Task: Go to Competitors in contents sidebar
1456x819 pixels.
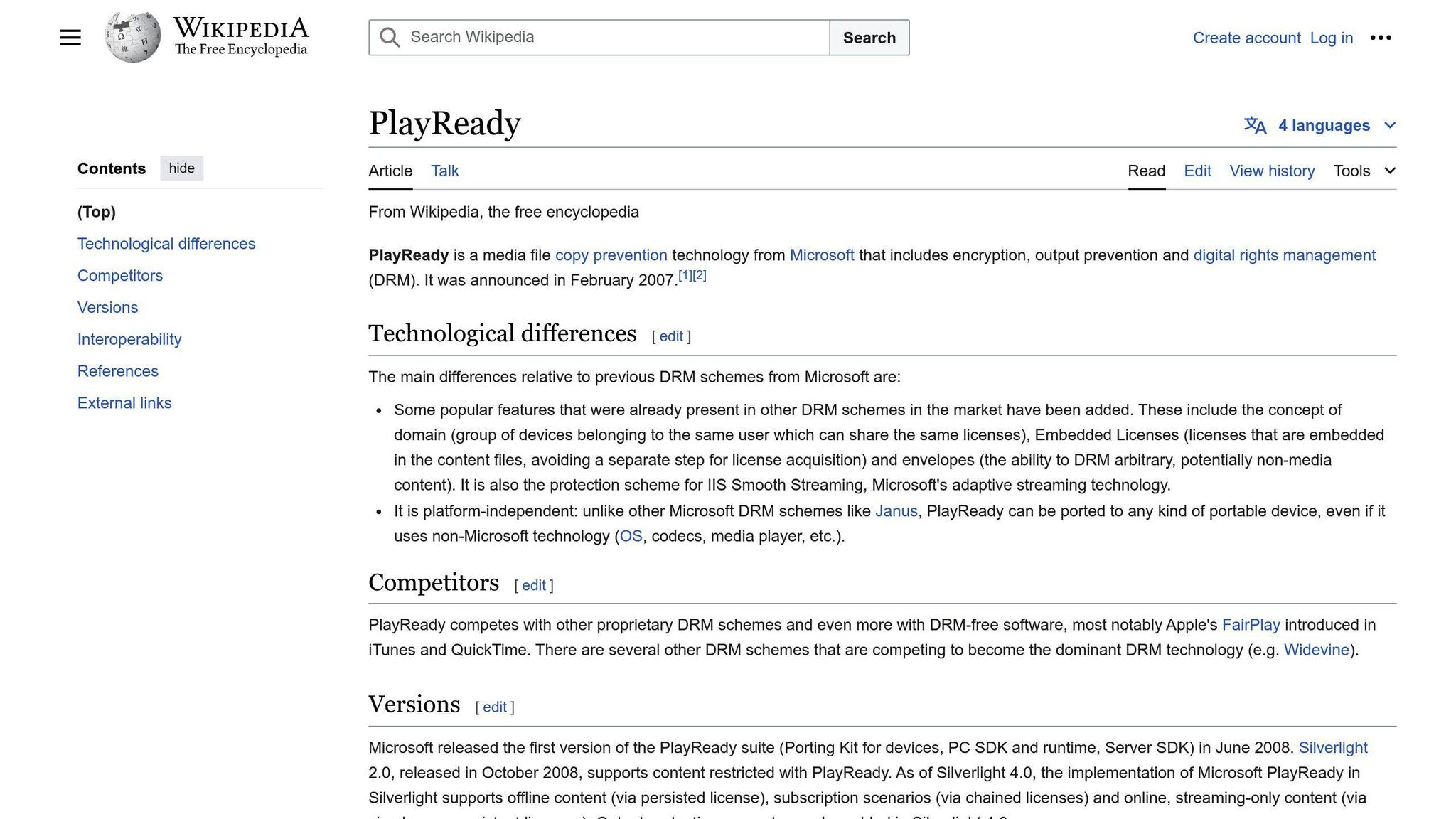Action: (x=120, y=276)
